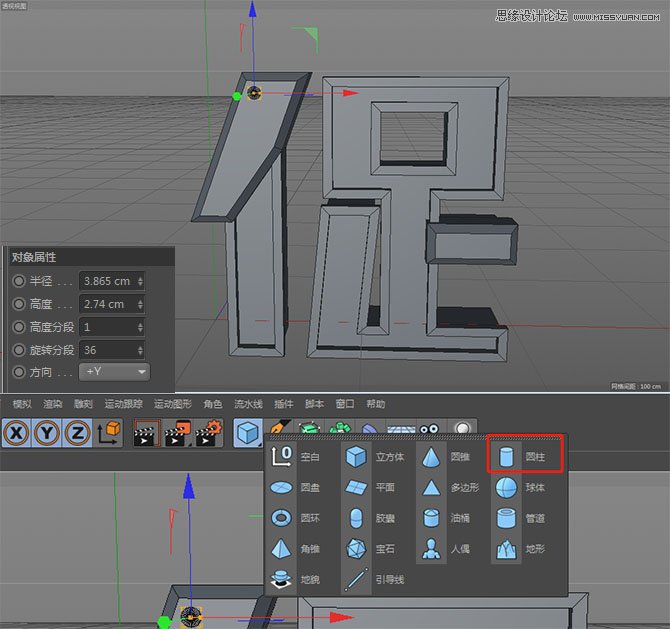Open the 帮助 menu

pos(376,404)
